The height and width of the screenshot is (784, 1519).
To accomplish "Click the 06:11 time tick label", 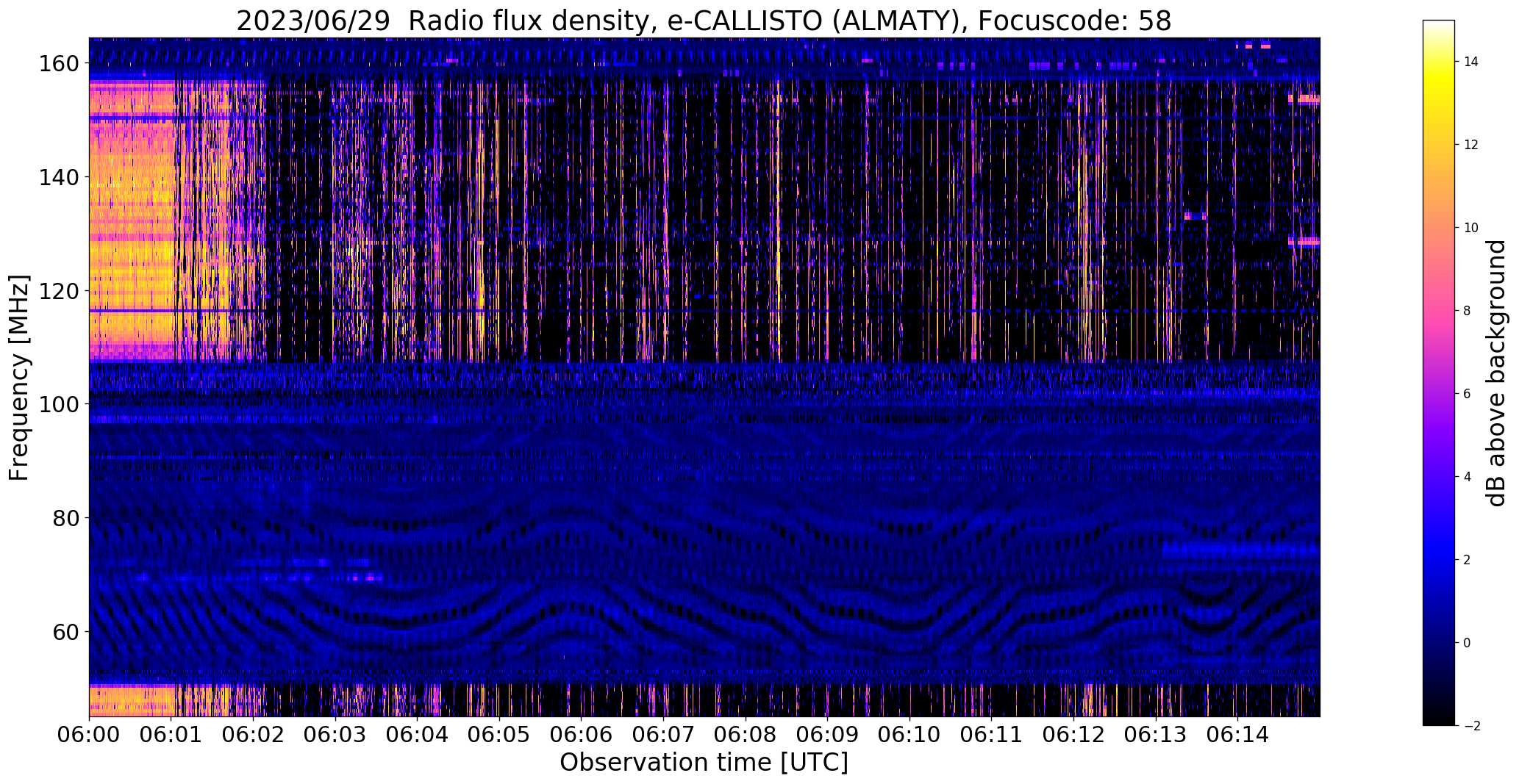I will [992, 734].
